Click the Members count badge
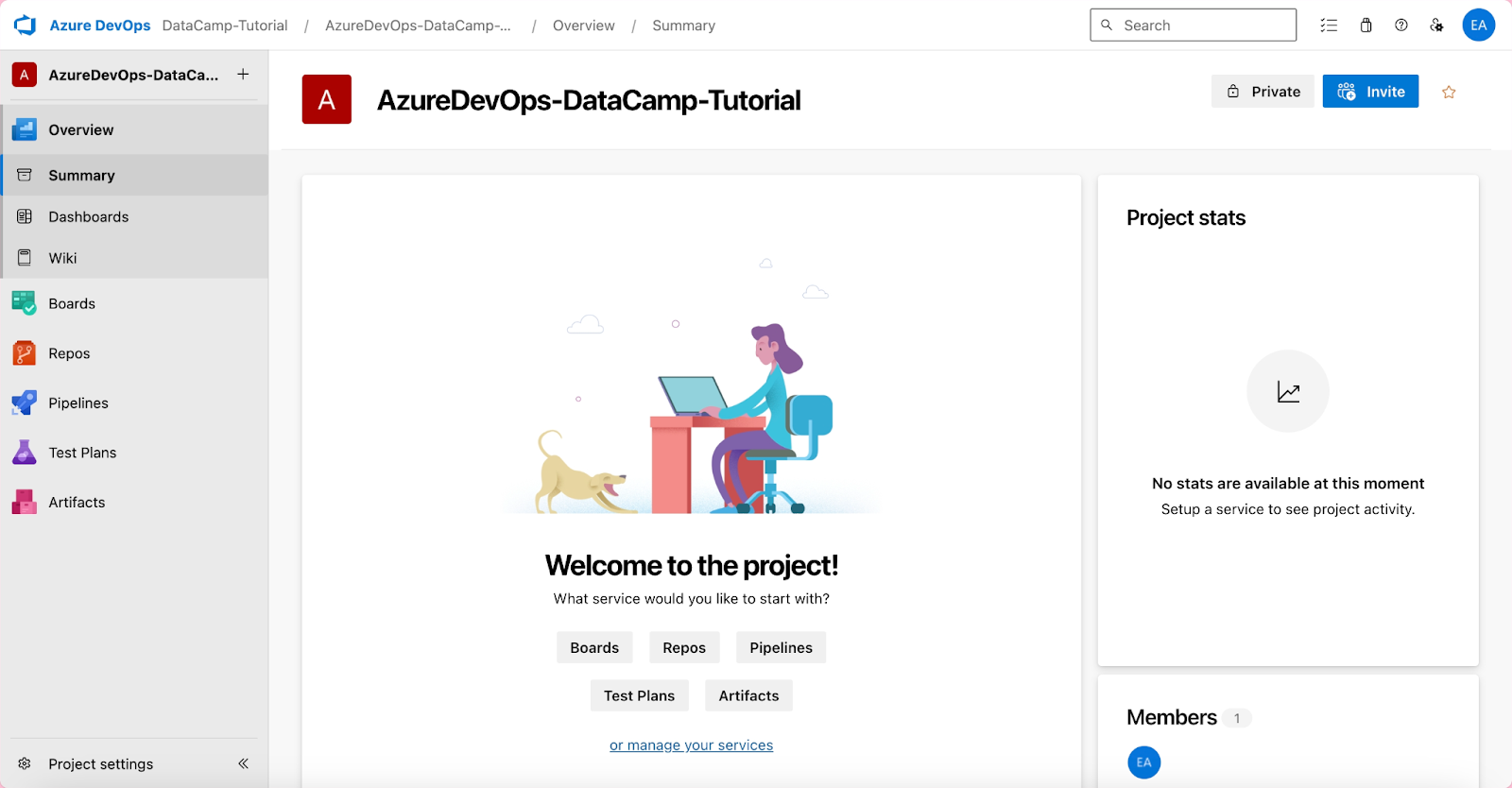 point(1236,718)
